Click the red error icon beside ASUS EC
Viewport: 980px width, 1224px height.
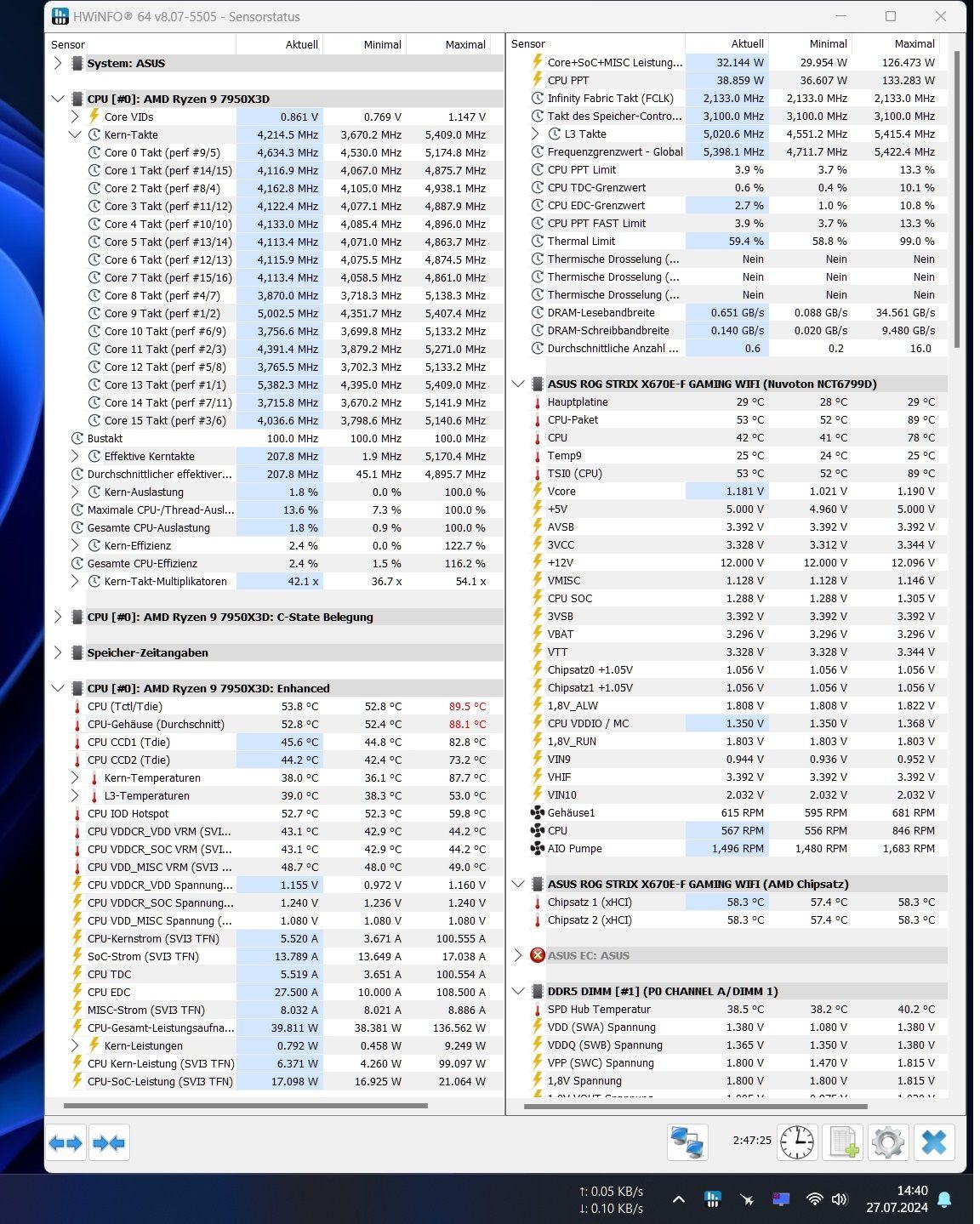pos(537,955)
